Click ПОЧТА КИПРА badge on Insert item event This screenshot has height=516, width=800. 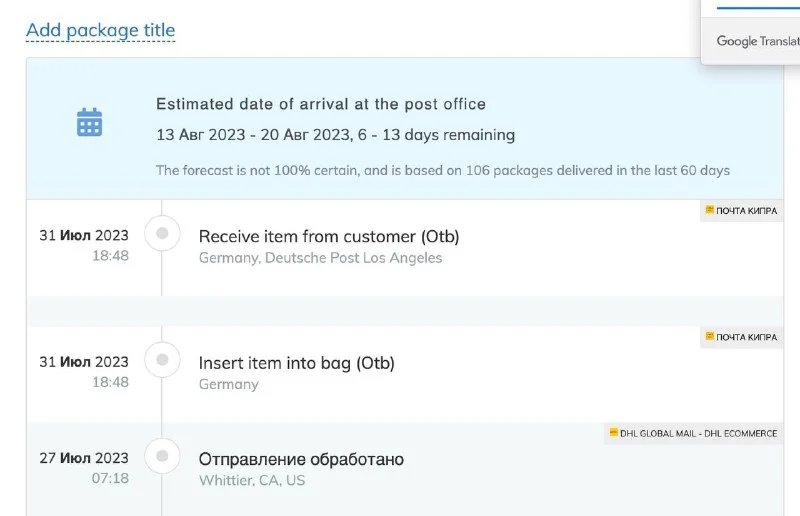[x=740, y=337]
